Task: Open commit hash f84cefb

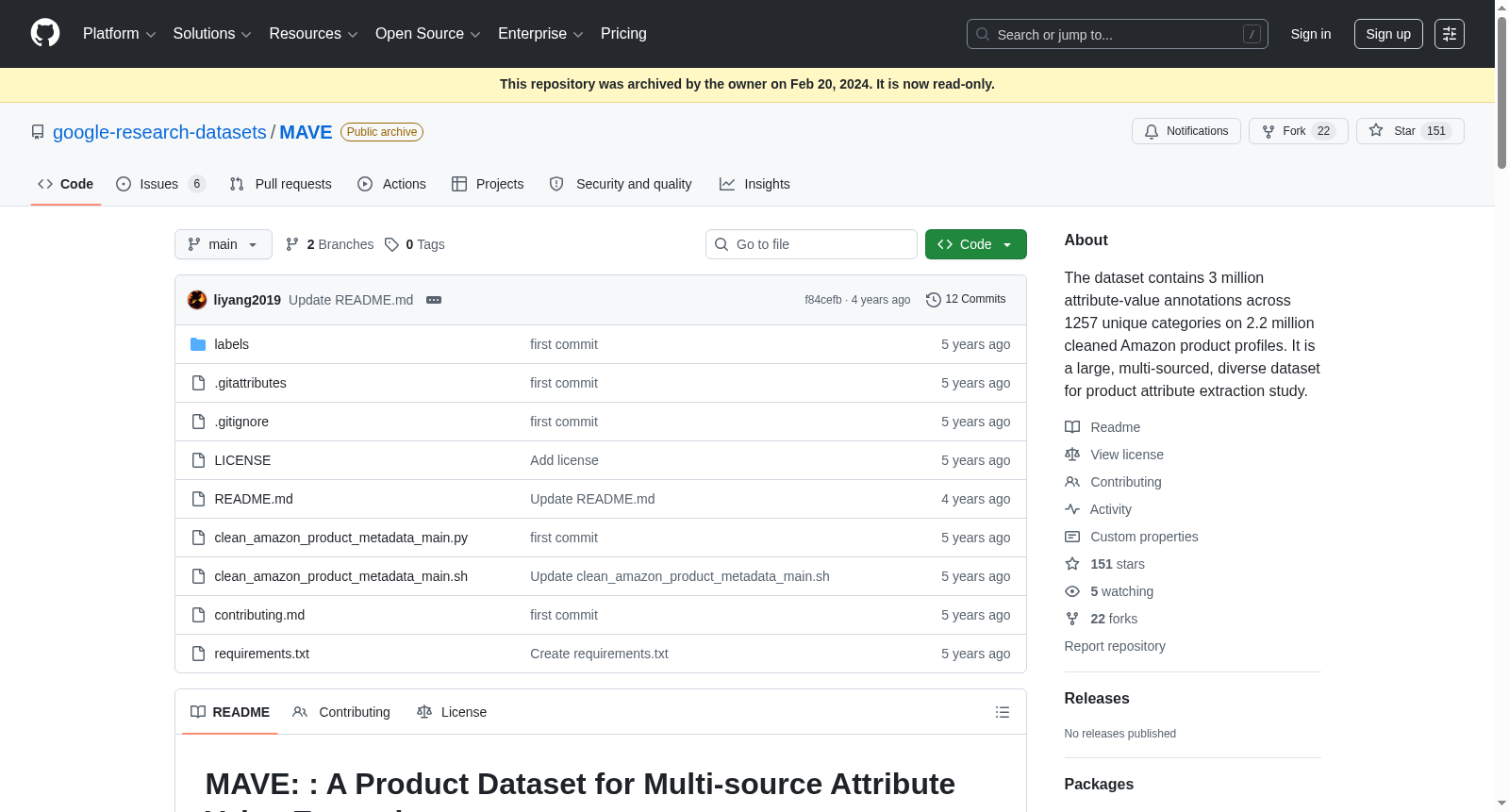Action: 823,300
